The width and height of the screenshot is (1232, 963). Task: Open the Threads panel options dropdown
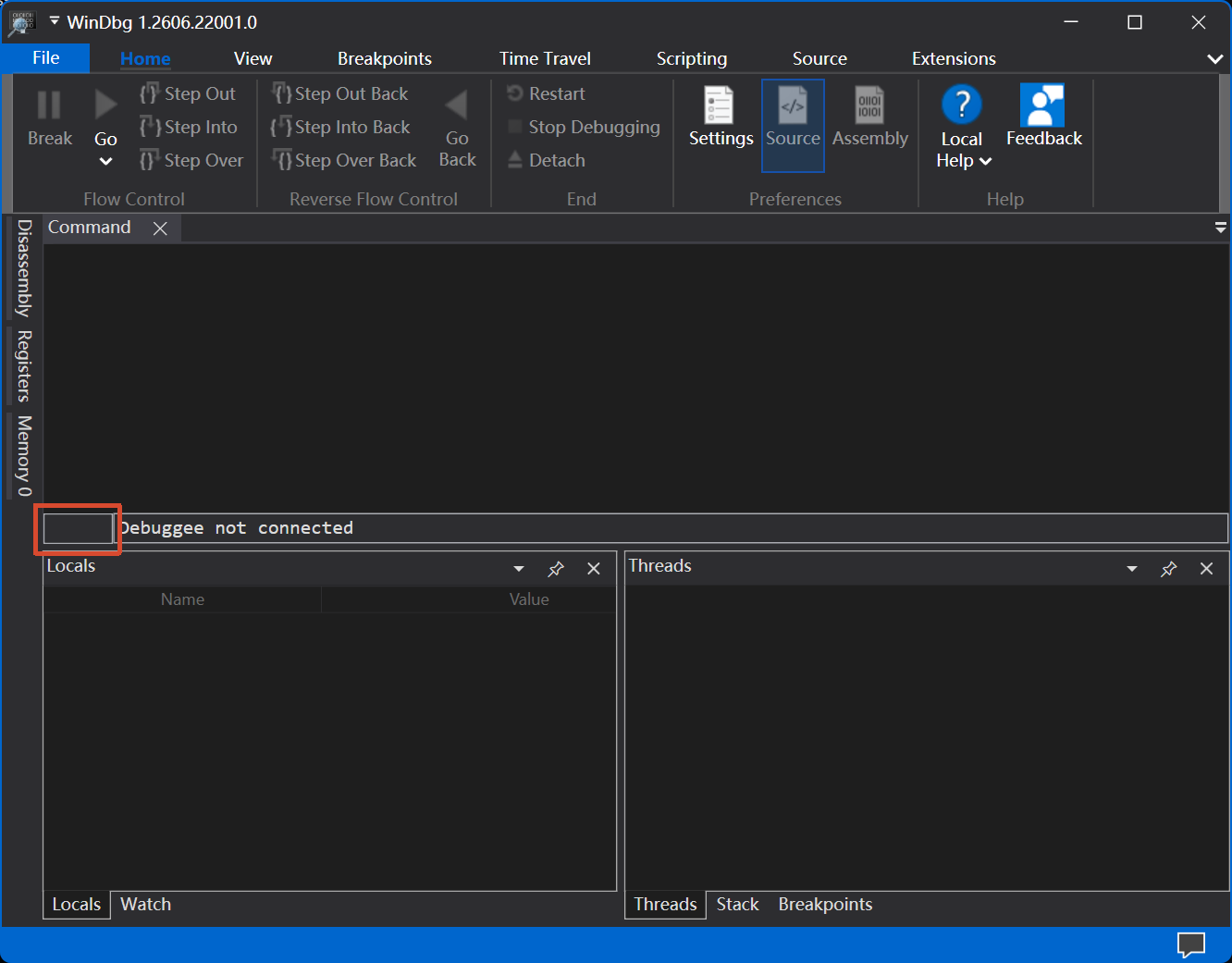1132,569
